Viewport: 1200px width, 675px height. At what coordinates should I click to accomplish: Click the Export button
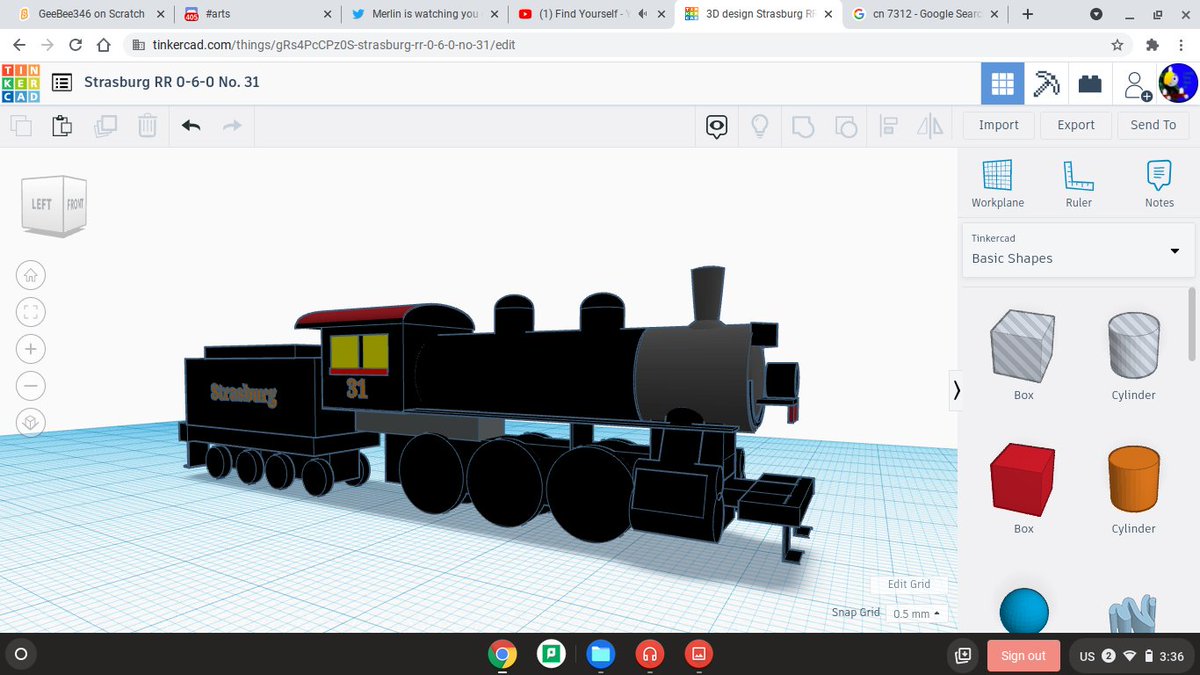(1075, 124)
